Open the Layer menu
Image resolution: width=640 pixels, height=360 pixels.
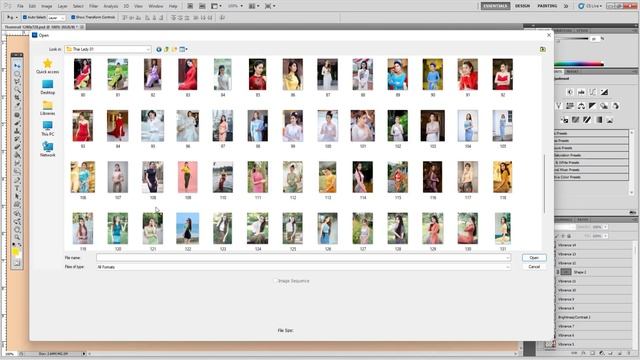62,7
